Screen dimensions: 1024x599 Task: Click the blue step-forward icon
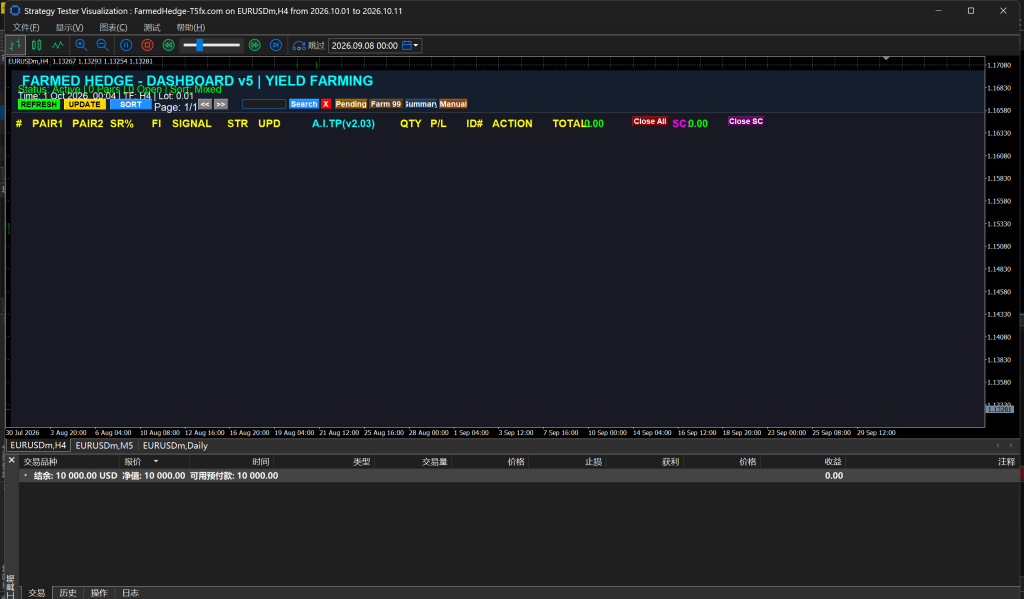coord(276,45)
